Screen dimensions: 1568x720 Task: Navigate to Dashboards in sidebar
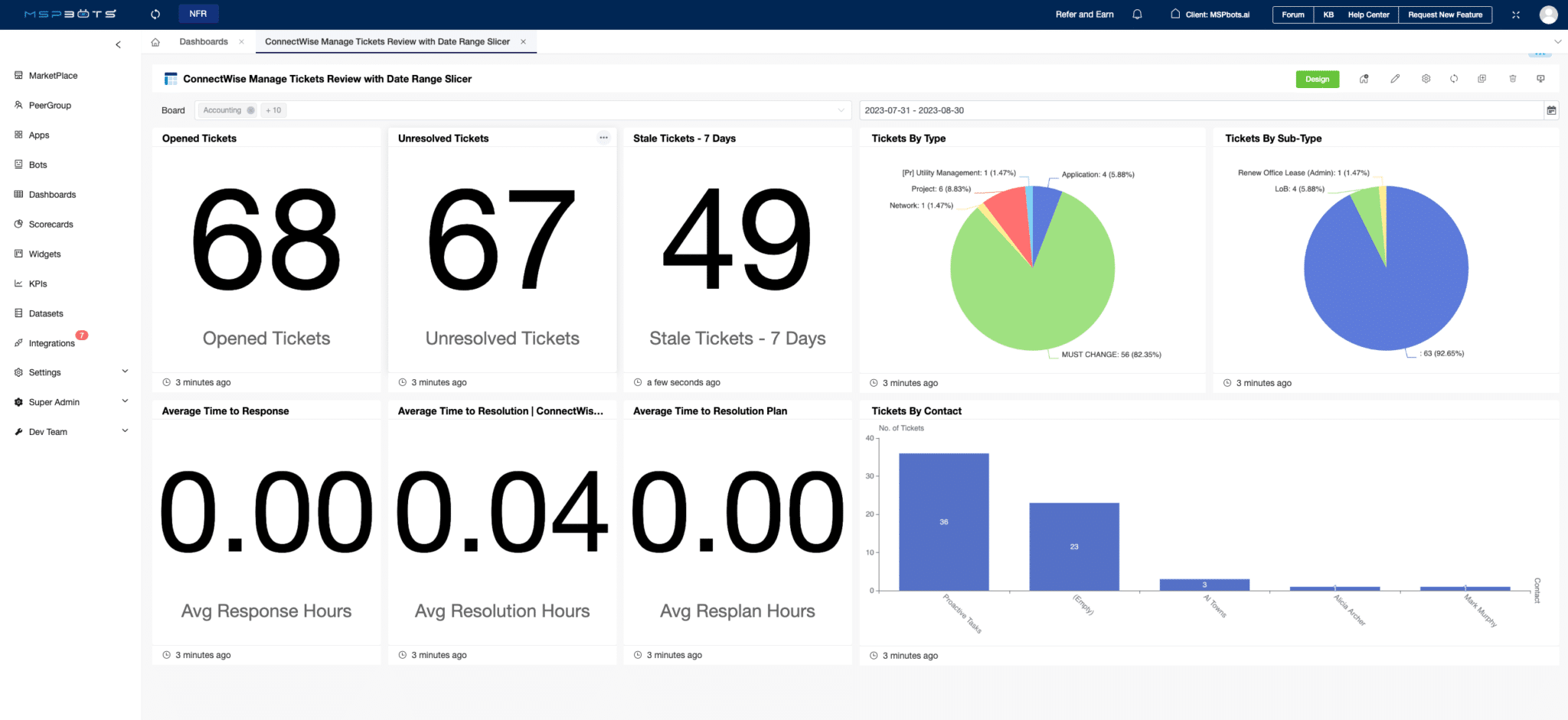tap(52, 195)
